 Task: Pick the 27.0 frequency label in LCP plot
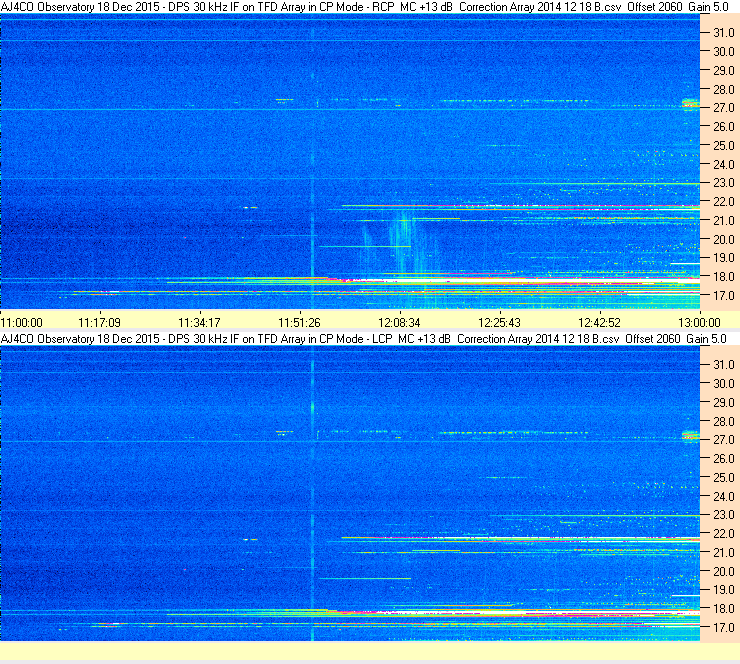723,440
